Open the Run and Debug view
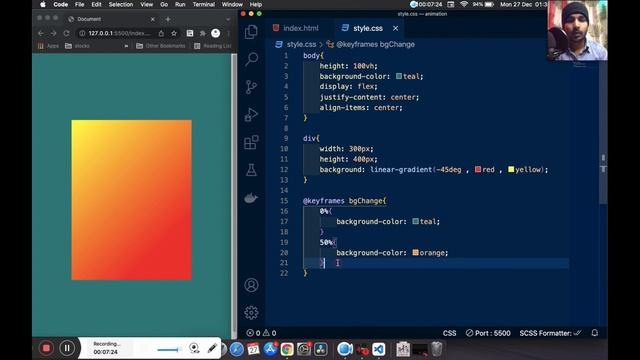Screen dimensions: 640x360 251,115
